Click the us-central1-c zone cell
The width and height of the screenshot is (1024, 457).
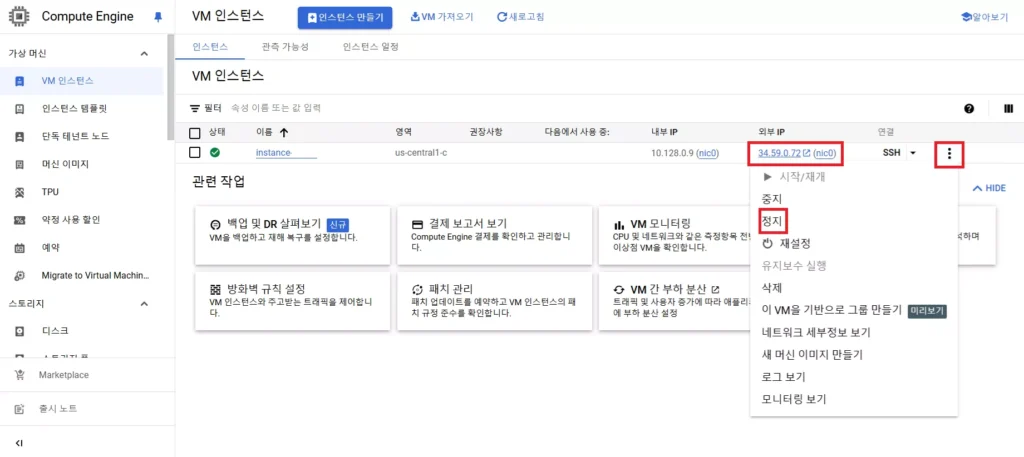coord(421,153)
